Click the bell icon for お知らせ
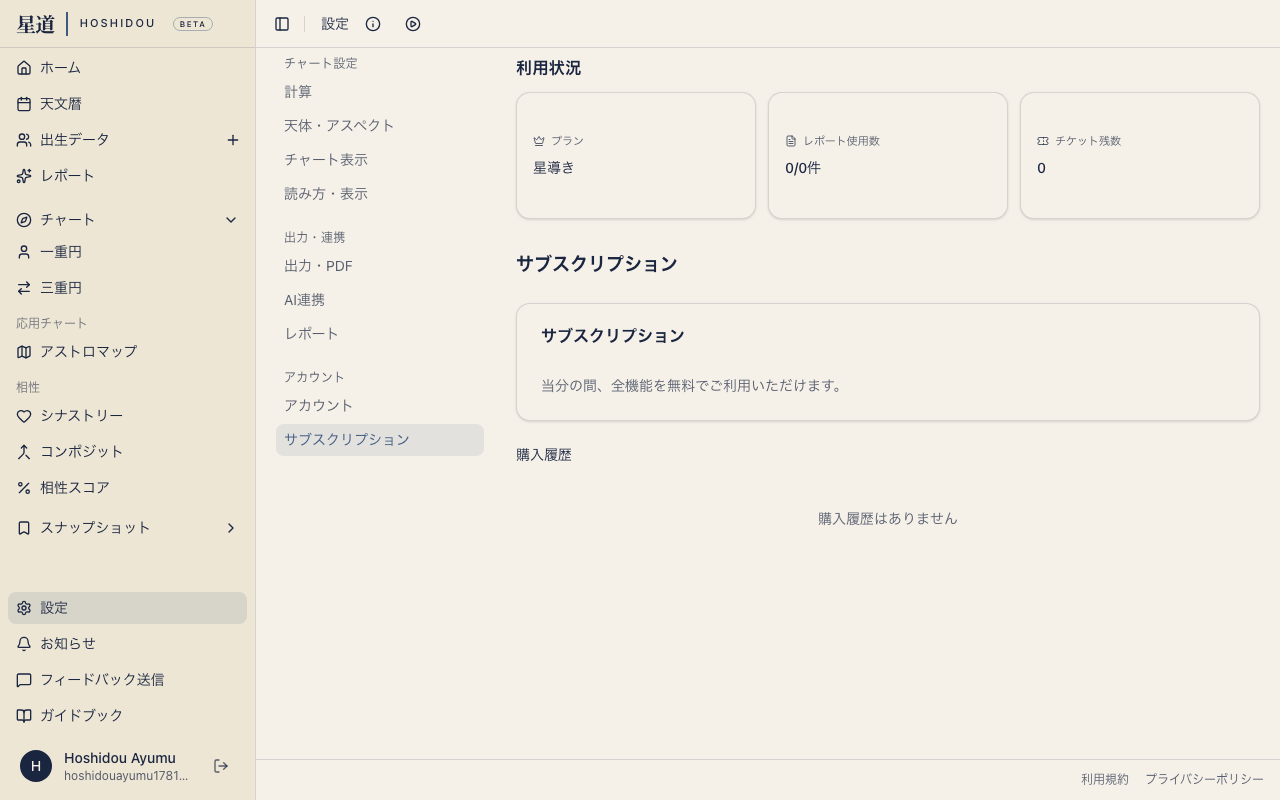This screenshot has height=800, width=1280. pyautogui.click(x=24, y=644)
